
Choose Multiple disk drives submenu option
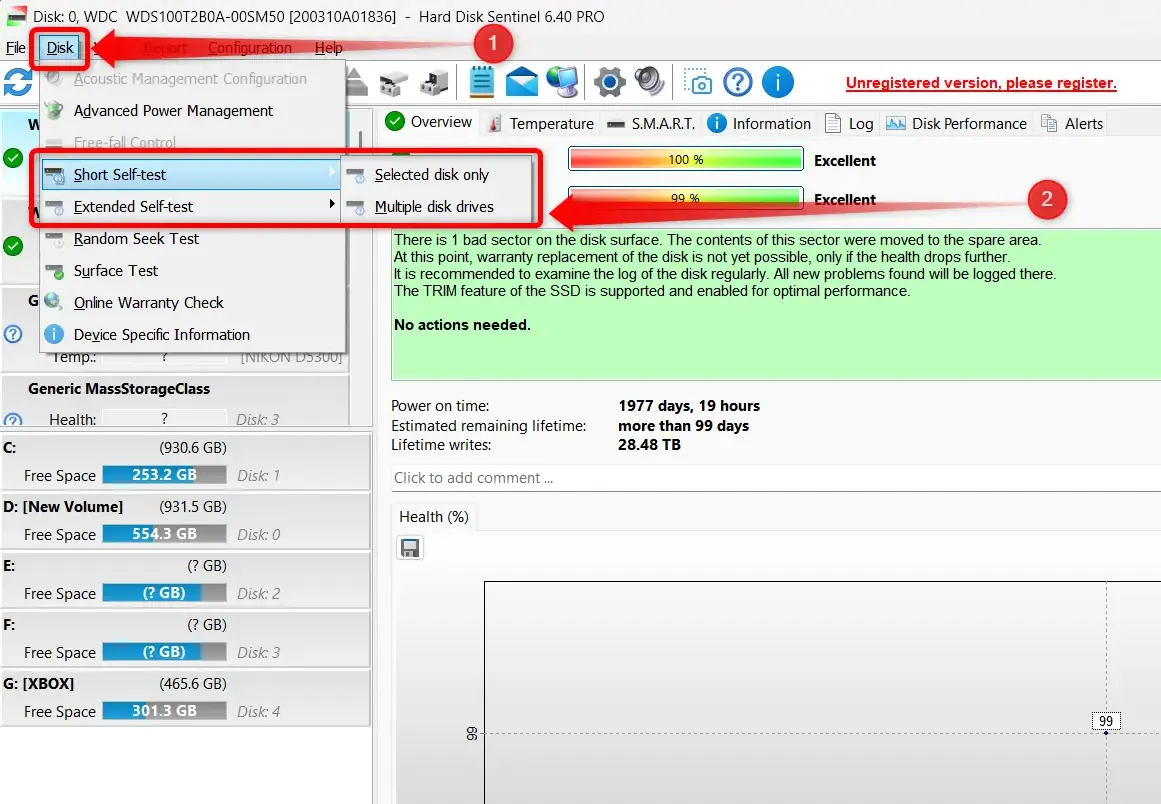pyautogui.click(x=437, y=207)
